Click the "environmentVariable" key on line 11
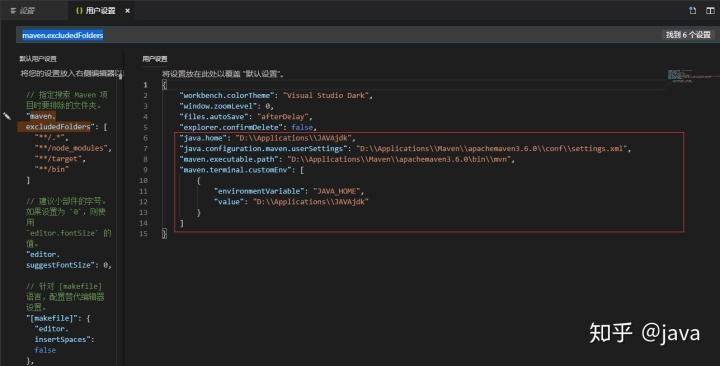This screenshot has width=720, height=366. click(259, 191)
